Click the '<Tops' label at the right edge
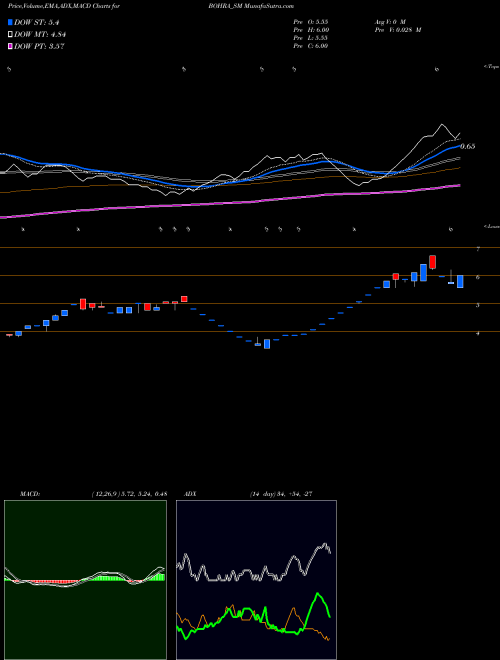Viewport: 500px width, 660px height. 492,67
